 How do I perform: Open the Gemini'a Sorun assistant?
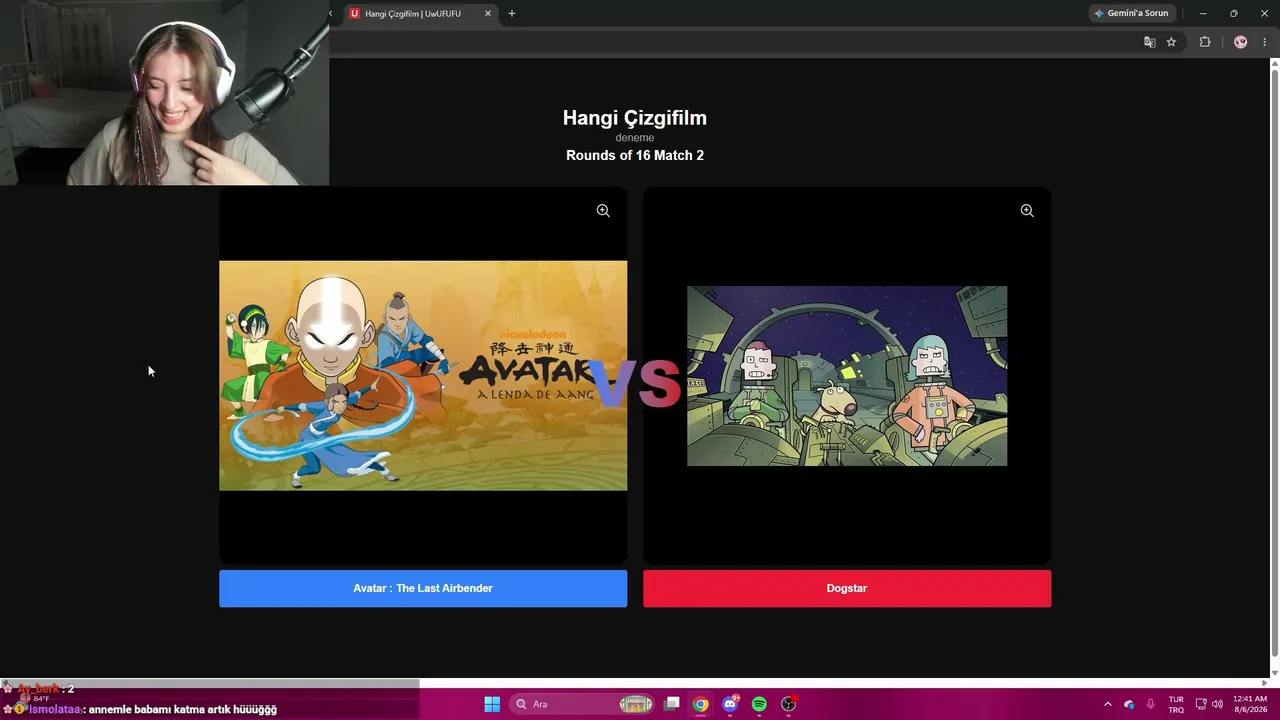pos(1131,14)
